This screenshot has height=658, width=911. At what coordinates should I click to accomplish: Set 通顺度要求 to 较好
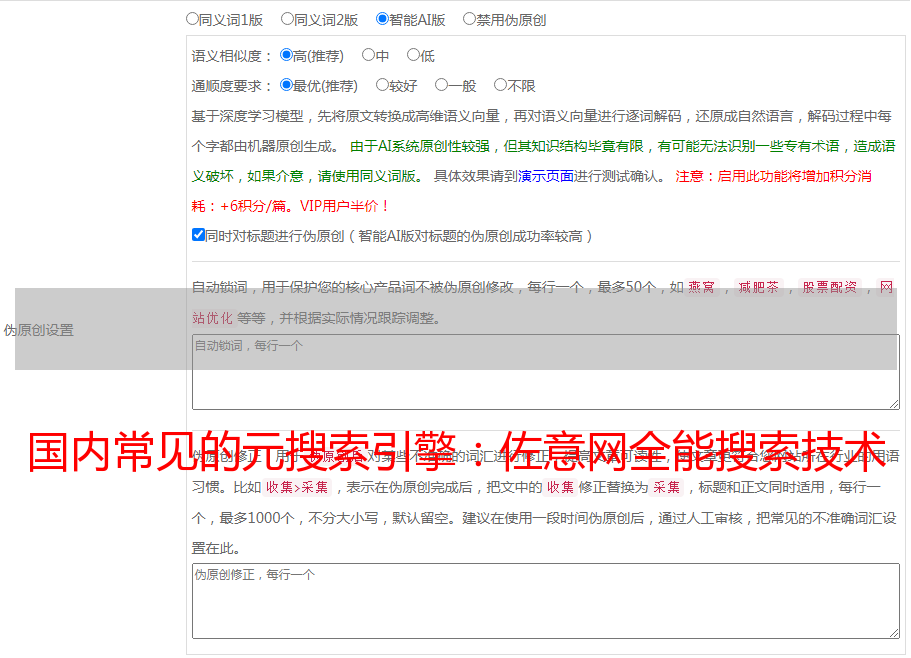point(382,85)
